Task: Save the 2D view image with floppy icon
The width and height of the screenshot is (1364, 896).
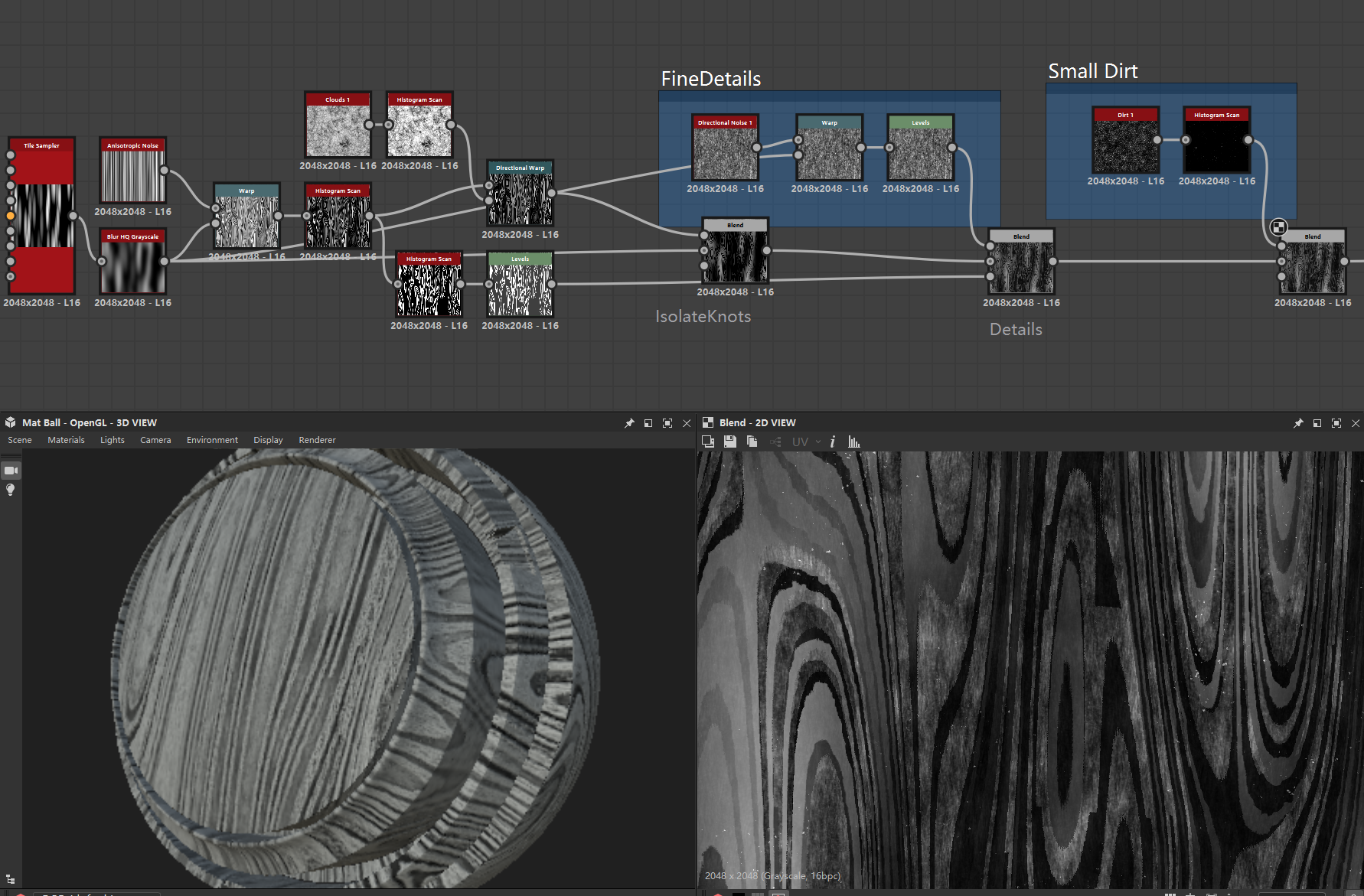Action: [x=729, y=441]
